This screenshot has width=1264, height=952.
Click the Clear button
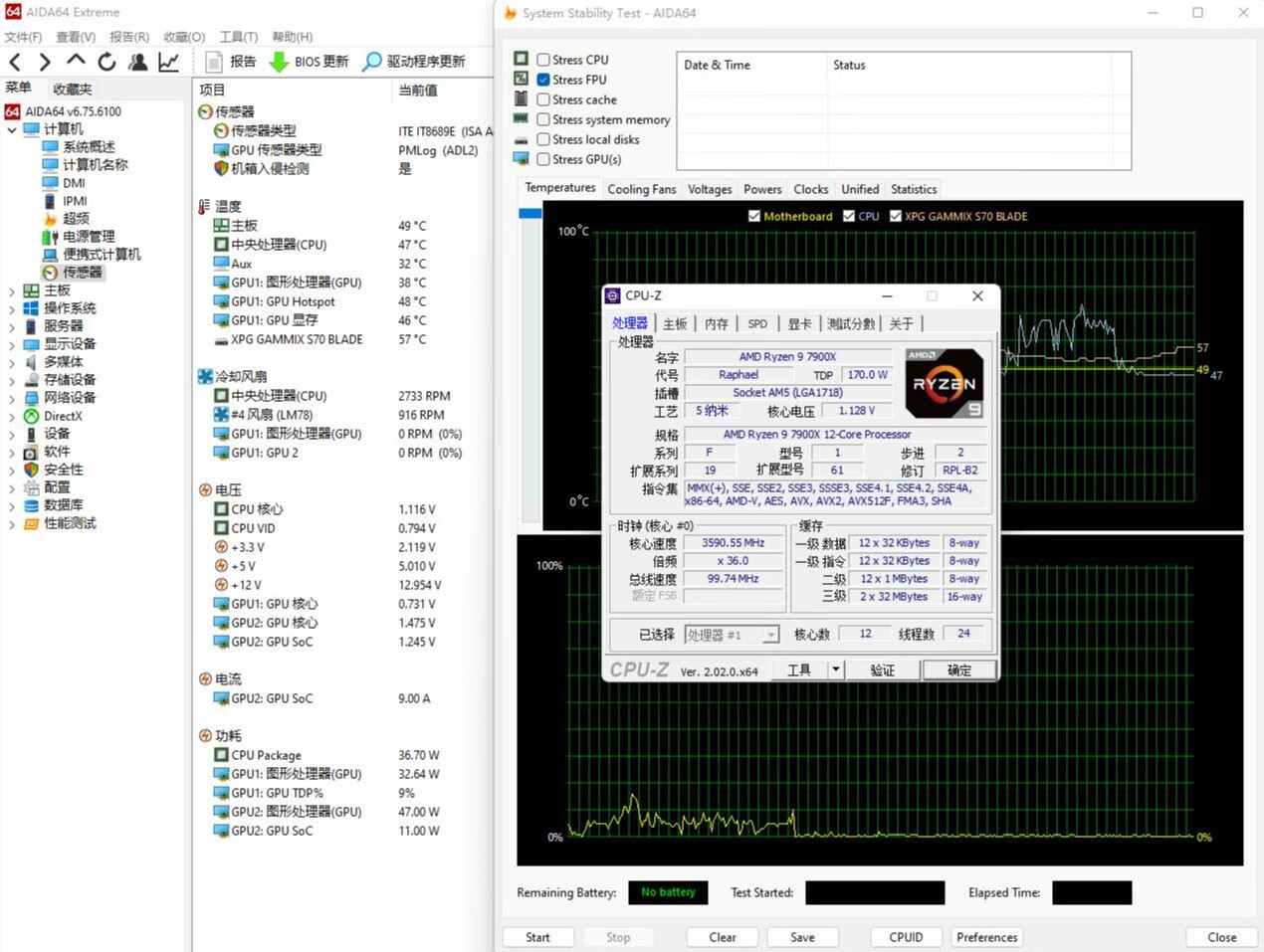pos(723,937)
